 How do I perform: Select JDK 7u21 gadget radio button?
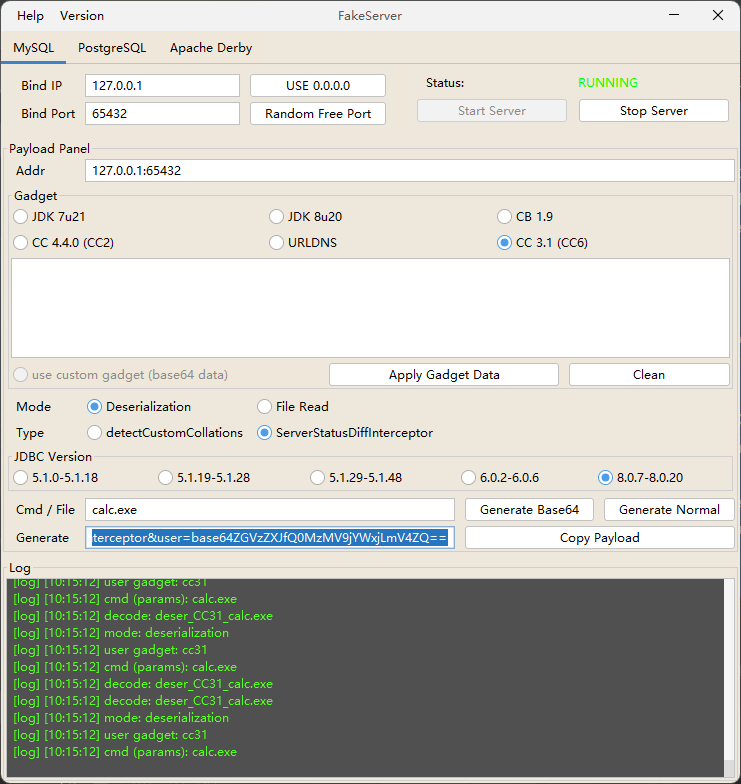click(21, 216)
